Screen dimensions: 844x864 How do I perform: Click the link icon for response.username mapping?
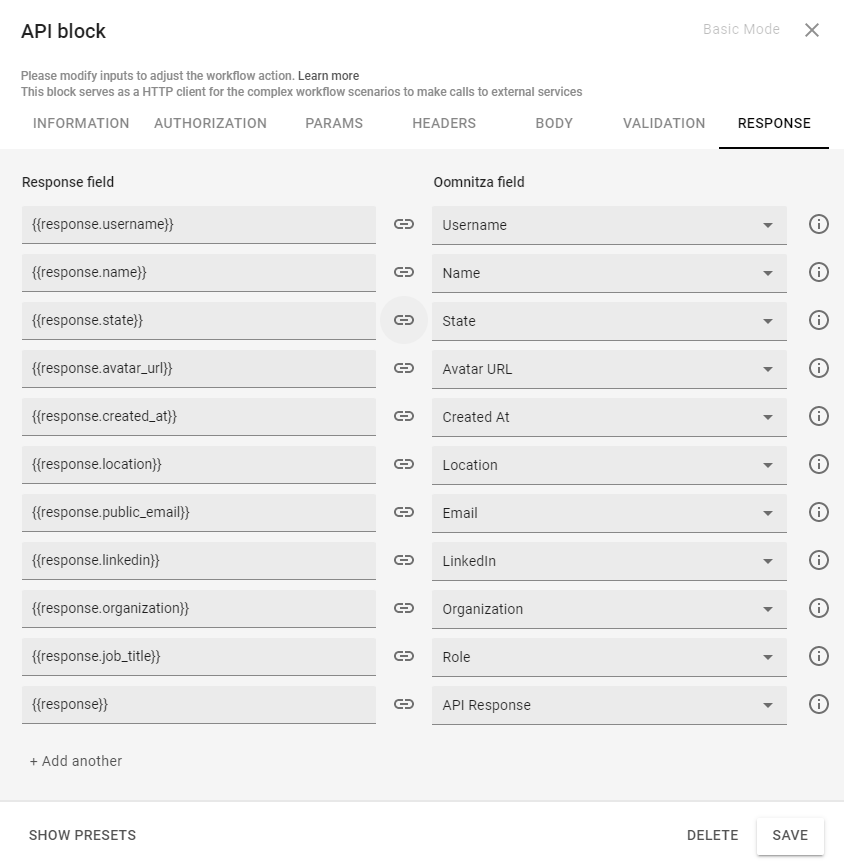coord(404,224)
